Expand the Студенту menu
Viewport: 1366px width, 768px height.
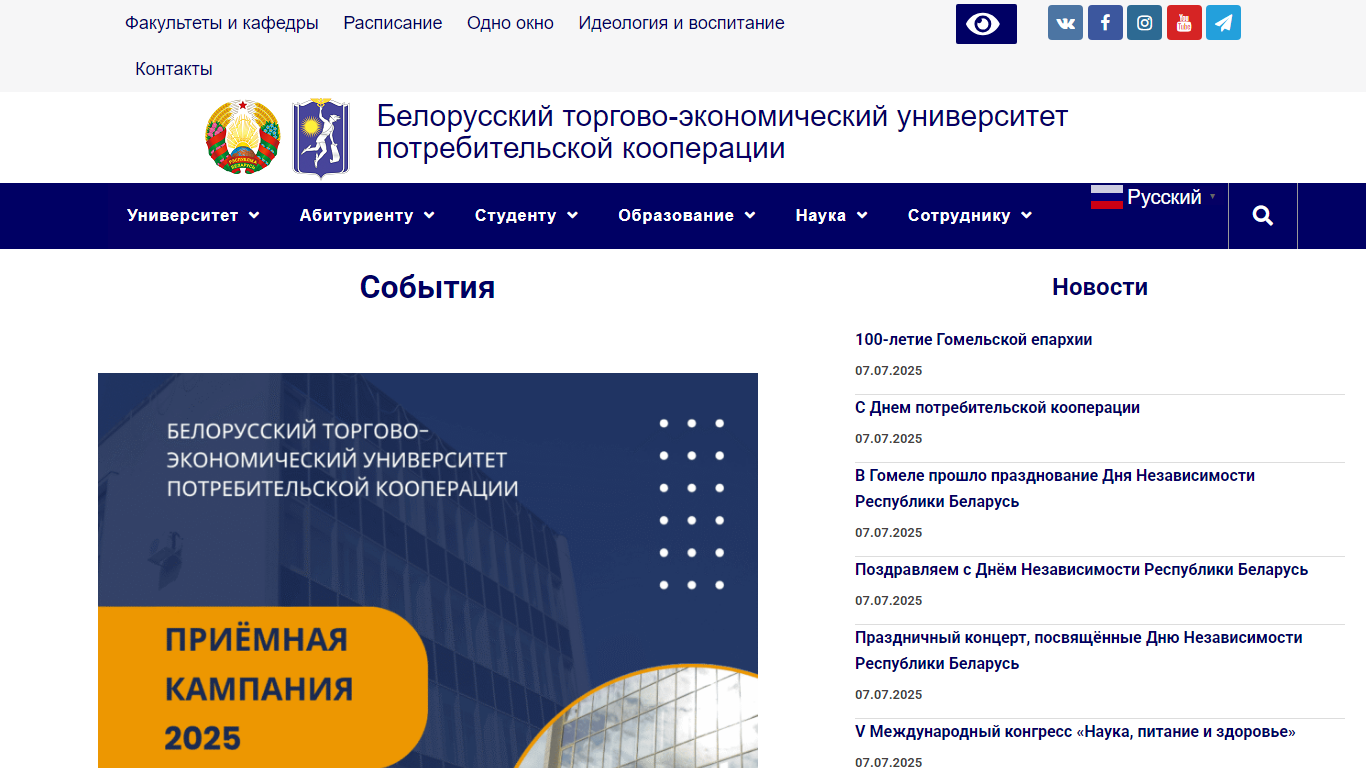tap(526, 216)
